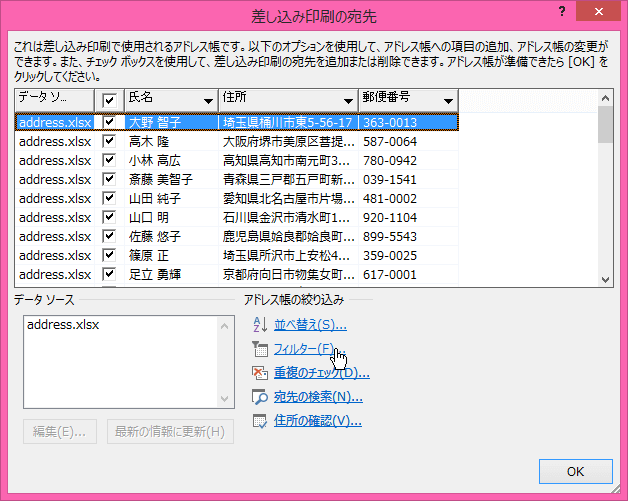Select the postal code 359-0025
Image resolution: width=628 pixels, height=501 pixels.
tap(390, 256)
